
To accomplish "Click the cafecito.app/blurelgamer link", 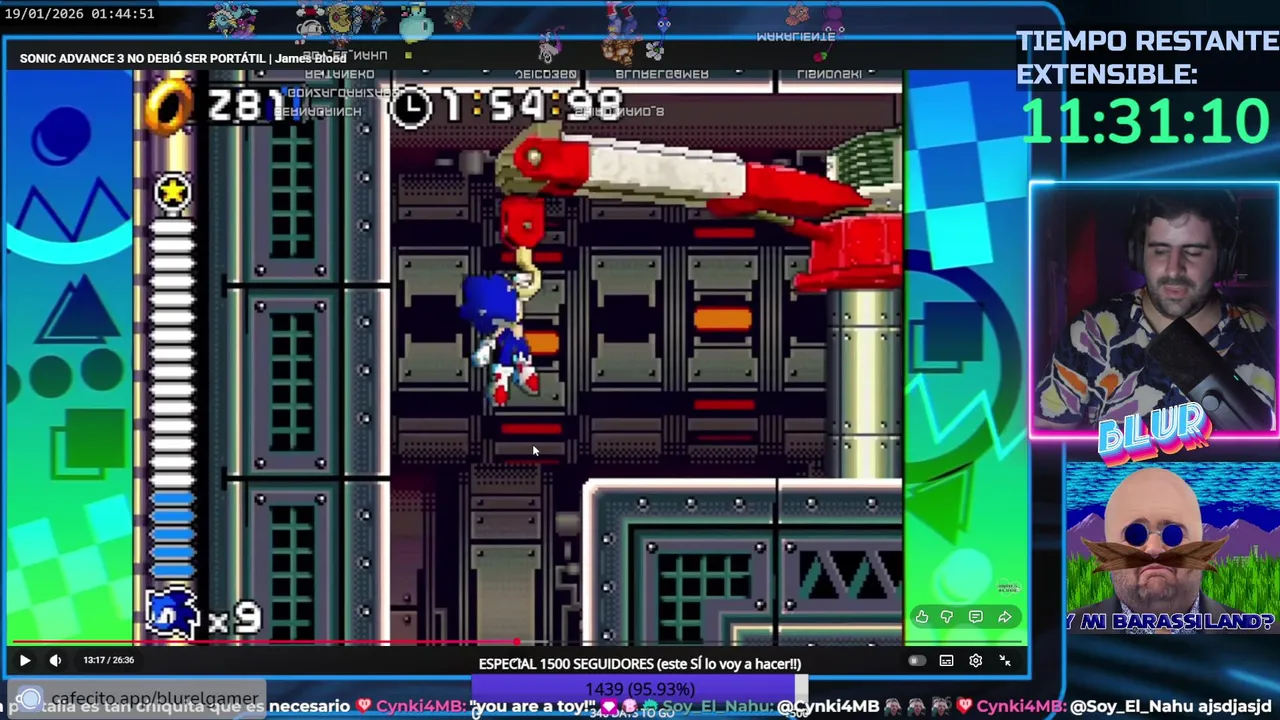I will tap(154, 698).
